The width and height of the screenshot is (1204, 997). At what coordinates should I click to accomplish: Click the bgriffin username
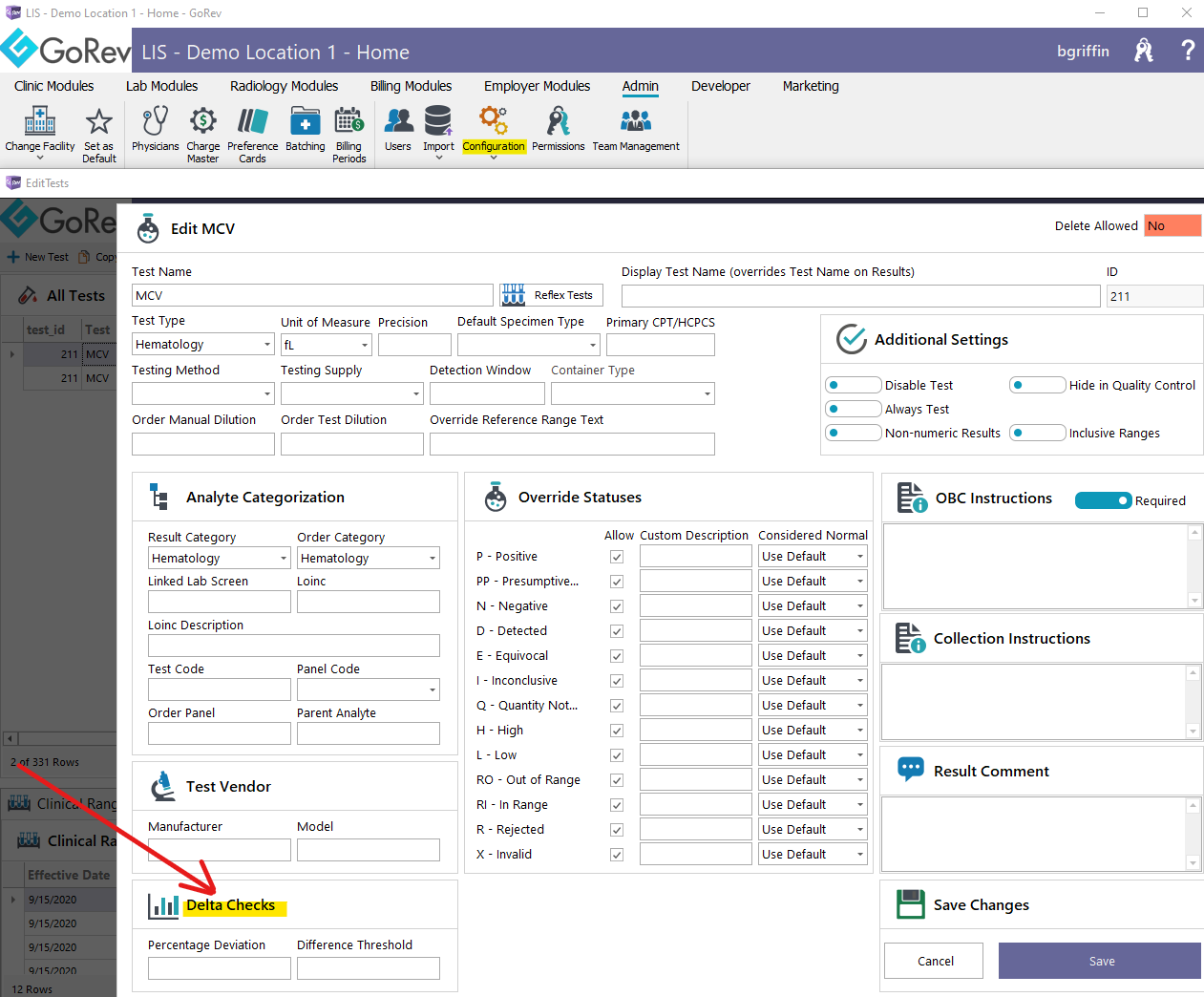[x=1084, y=52]
